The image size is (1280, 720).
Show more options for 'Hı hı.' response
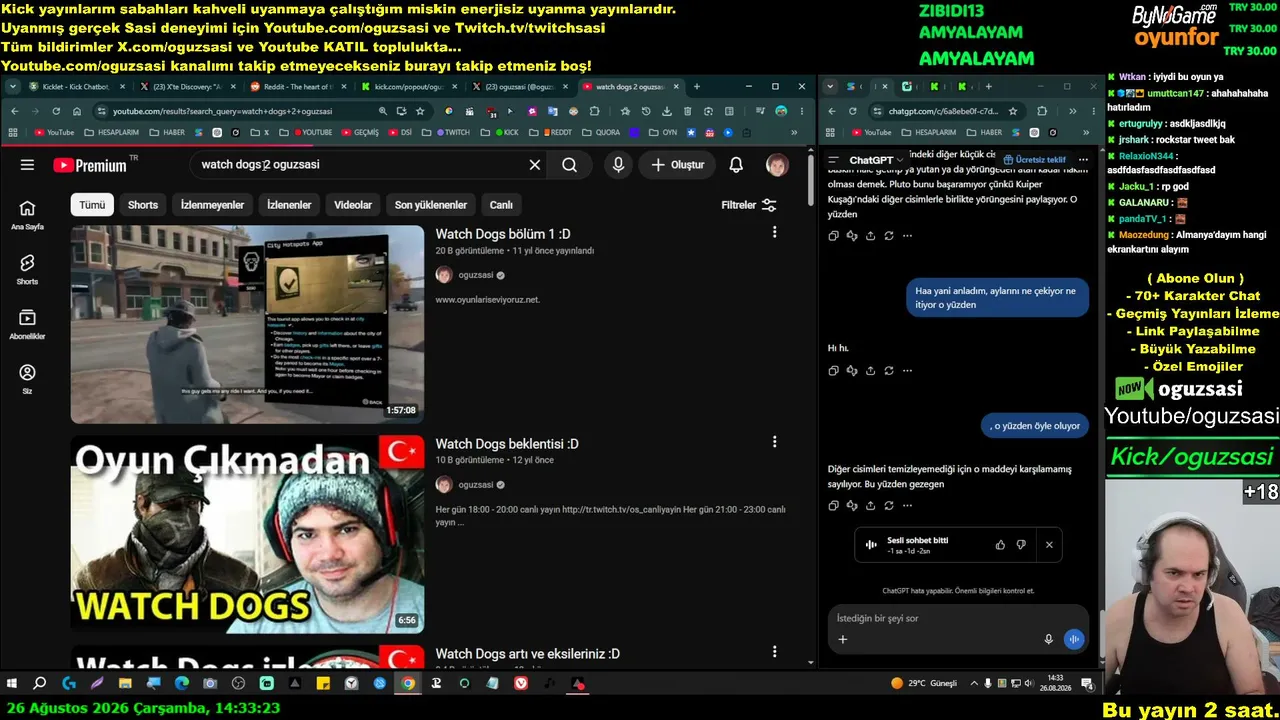tap(907, 371)
